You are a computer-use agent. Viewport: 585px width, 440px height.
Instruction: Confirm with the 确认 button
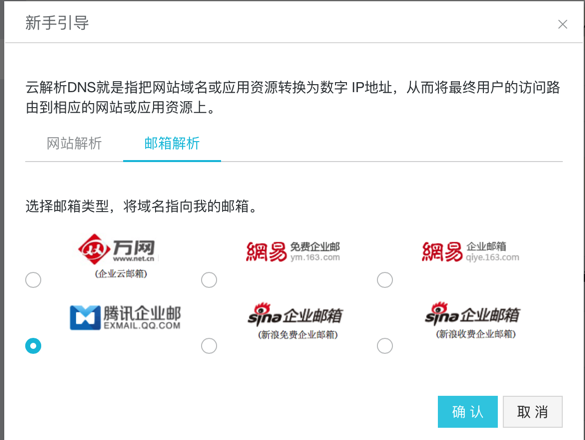(x=467, y=412)
